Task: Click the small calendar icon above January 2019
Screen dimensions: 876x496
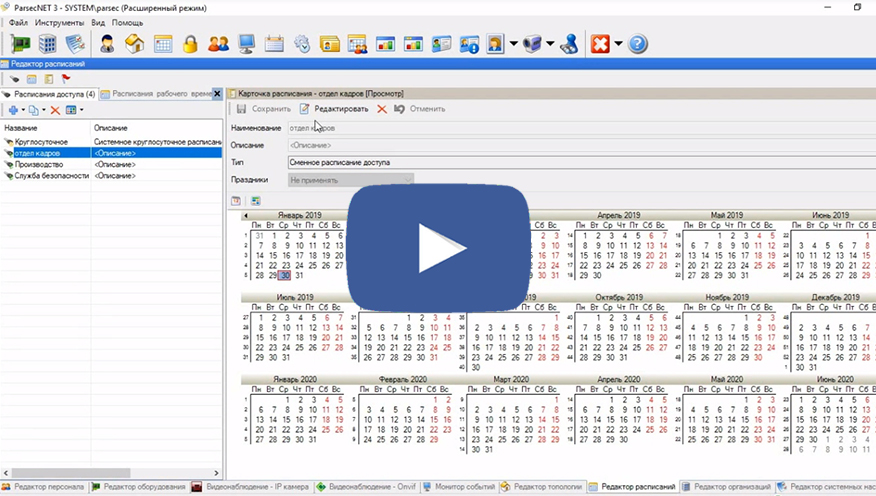Action: point(236,201)
